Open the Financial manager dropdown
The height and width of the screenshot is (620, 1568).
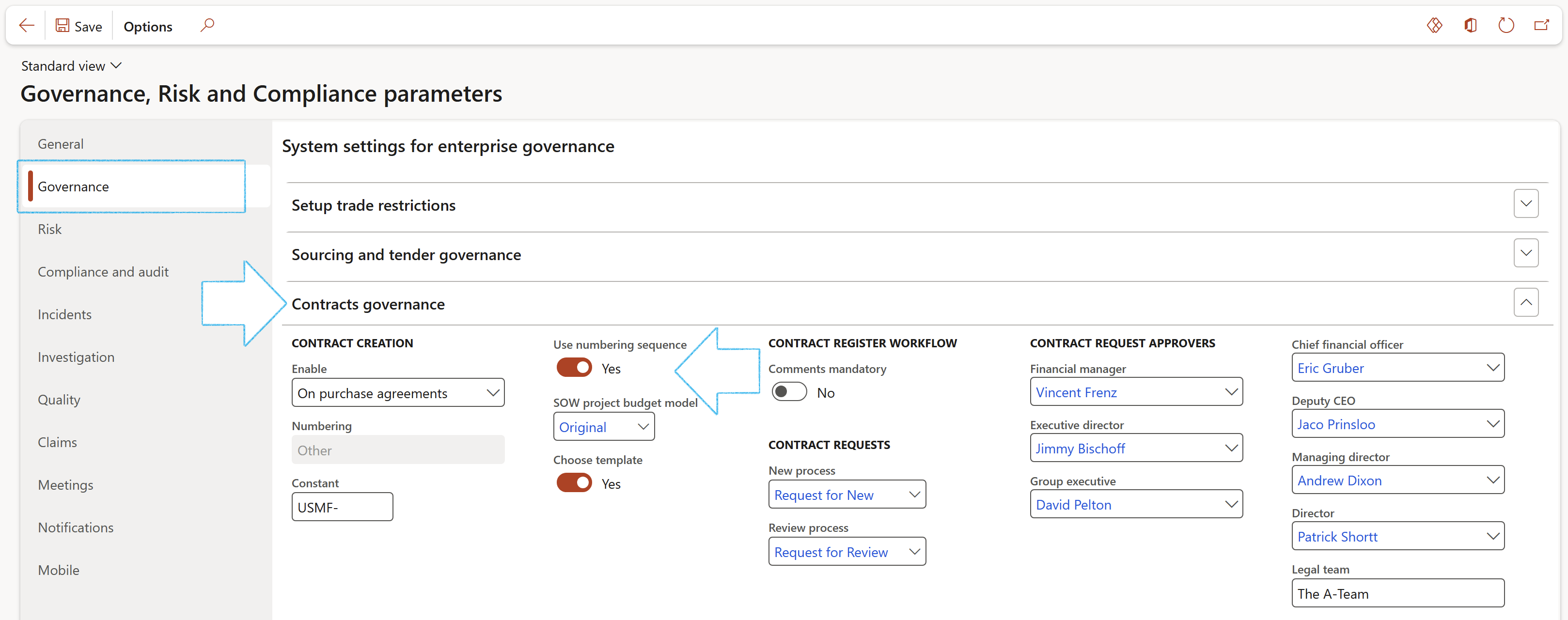pos(1136,392)
